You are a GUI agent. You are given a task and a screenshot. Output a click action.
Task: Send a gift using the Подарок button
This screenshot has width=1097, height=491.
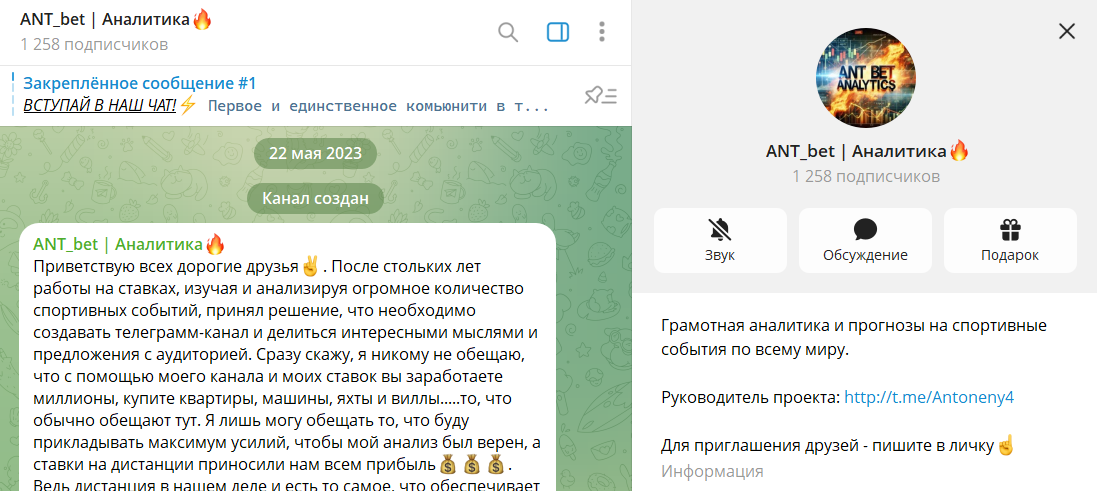pyautogui.click(x=1010, y=240)
